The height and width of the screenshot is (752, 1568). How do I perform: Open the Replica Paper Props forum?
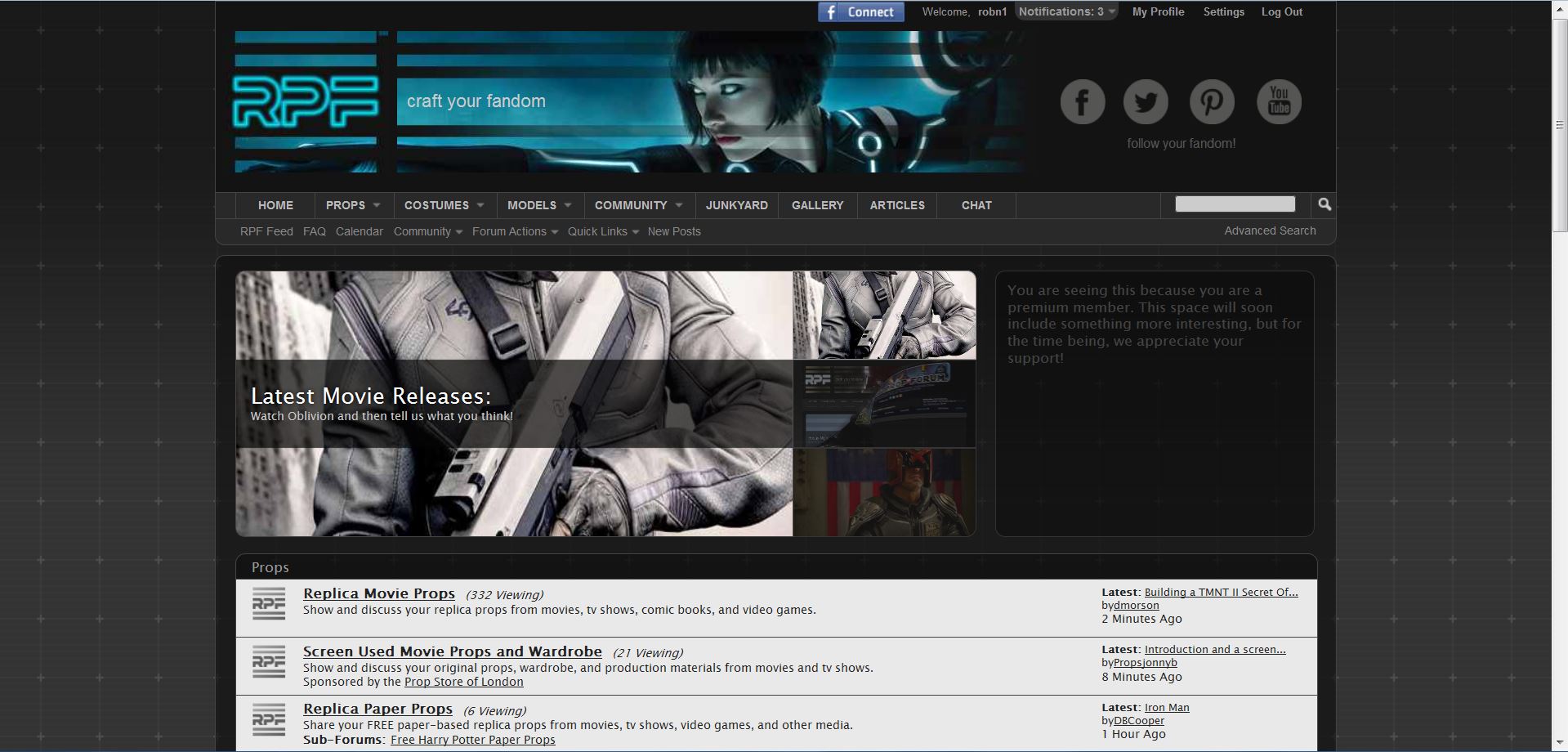coord(377,709)
